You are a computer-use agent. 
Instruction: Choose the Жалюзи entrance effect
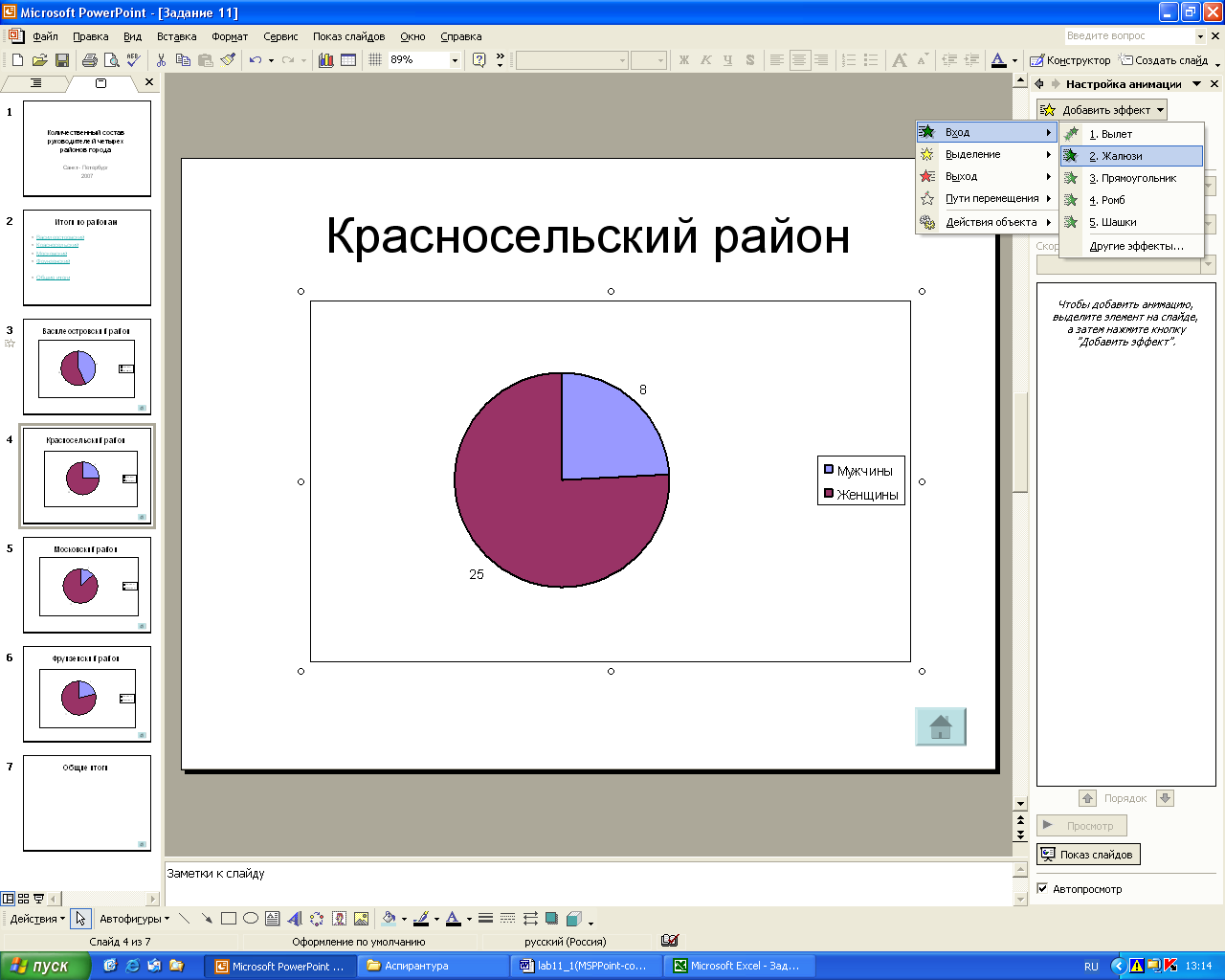[x=1131, y=156]
